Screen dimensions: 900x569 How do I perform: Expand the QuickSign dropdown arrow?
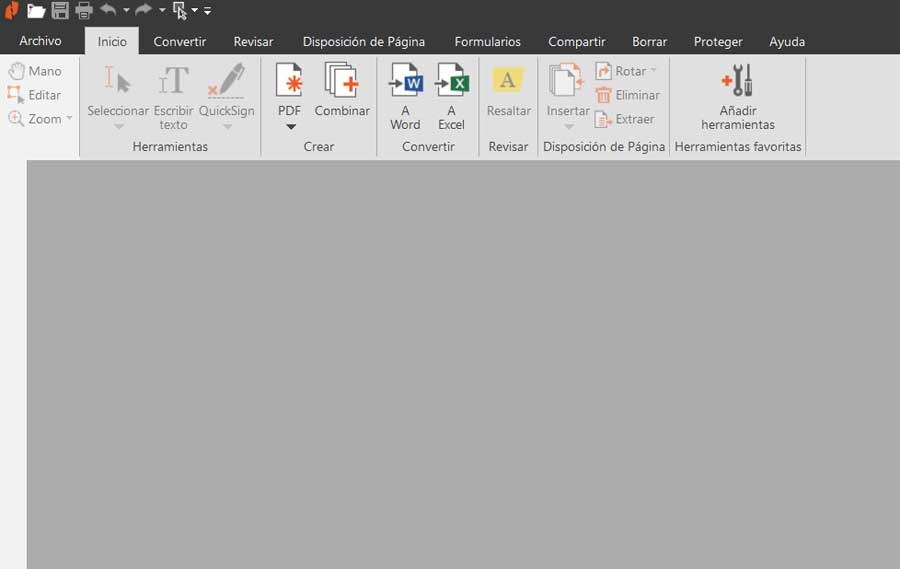tap(227, 126)
